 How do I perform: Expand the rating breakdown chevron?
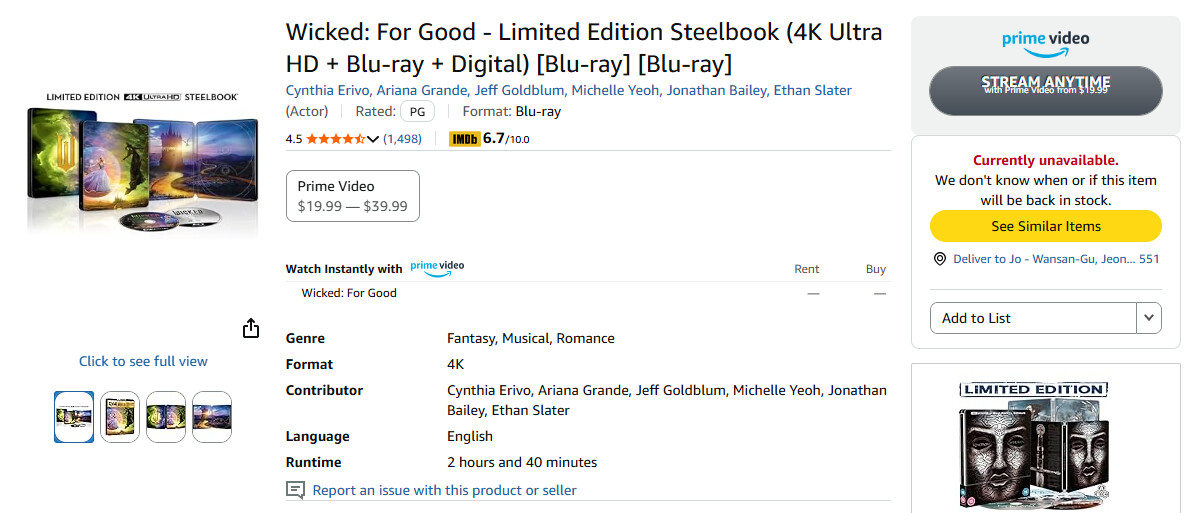372,139
